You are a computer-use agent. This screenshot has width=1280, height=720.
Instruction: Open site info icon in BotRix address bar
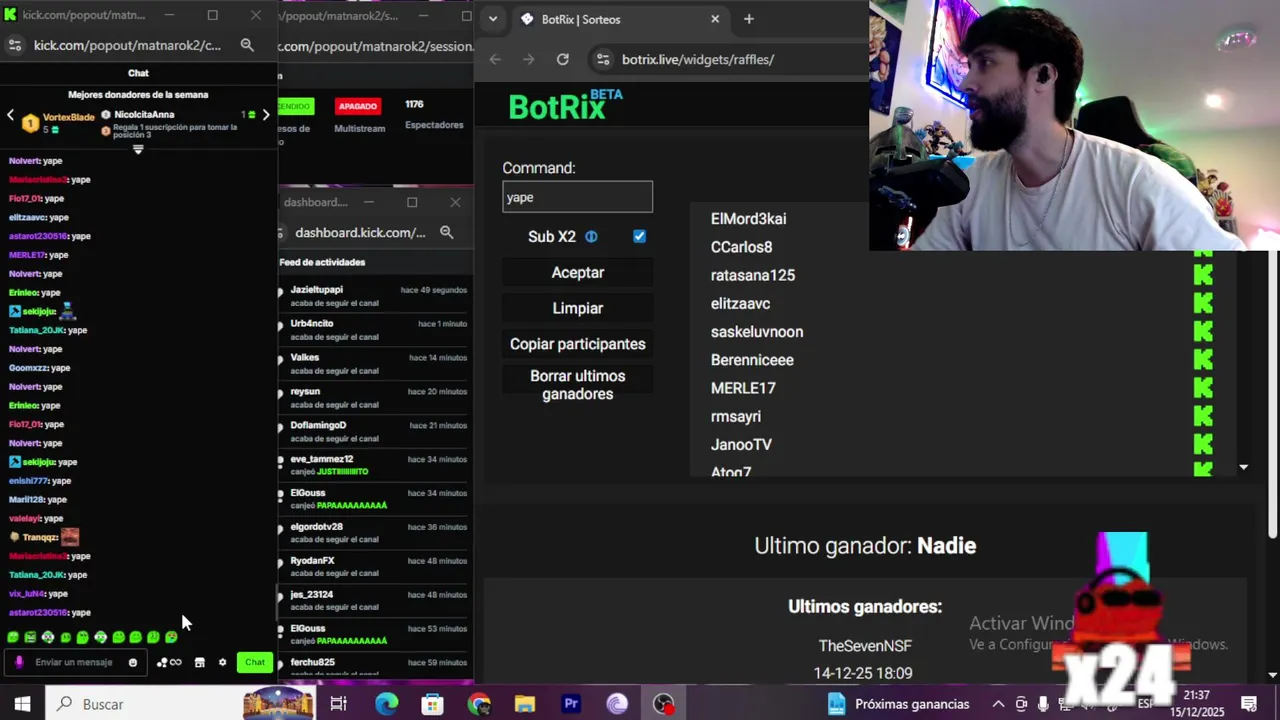[602, 59]
